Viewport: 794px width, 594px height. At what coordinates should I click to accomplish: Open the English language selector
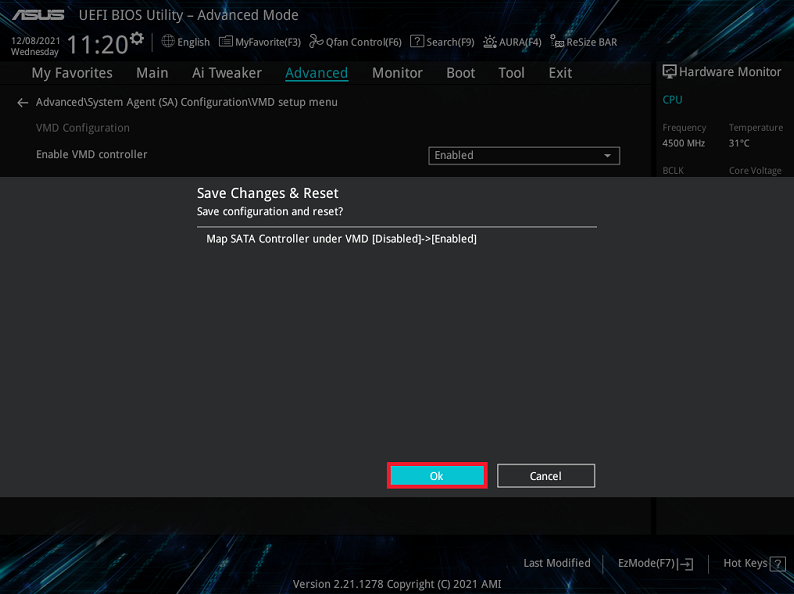(186, 42)
